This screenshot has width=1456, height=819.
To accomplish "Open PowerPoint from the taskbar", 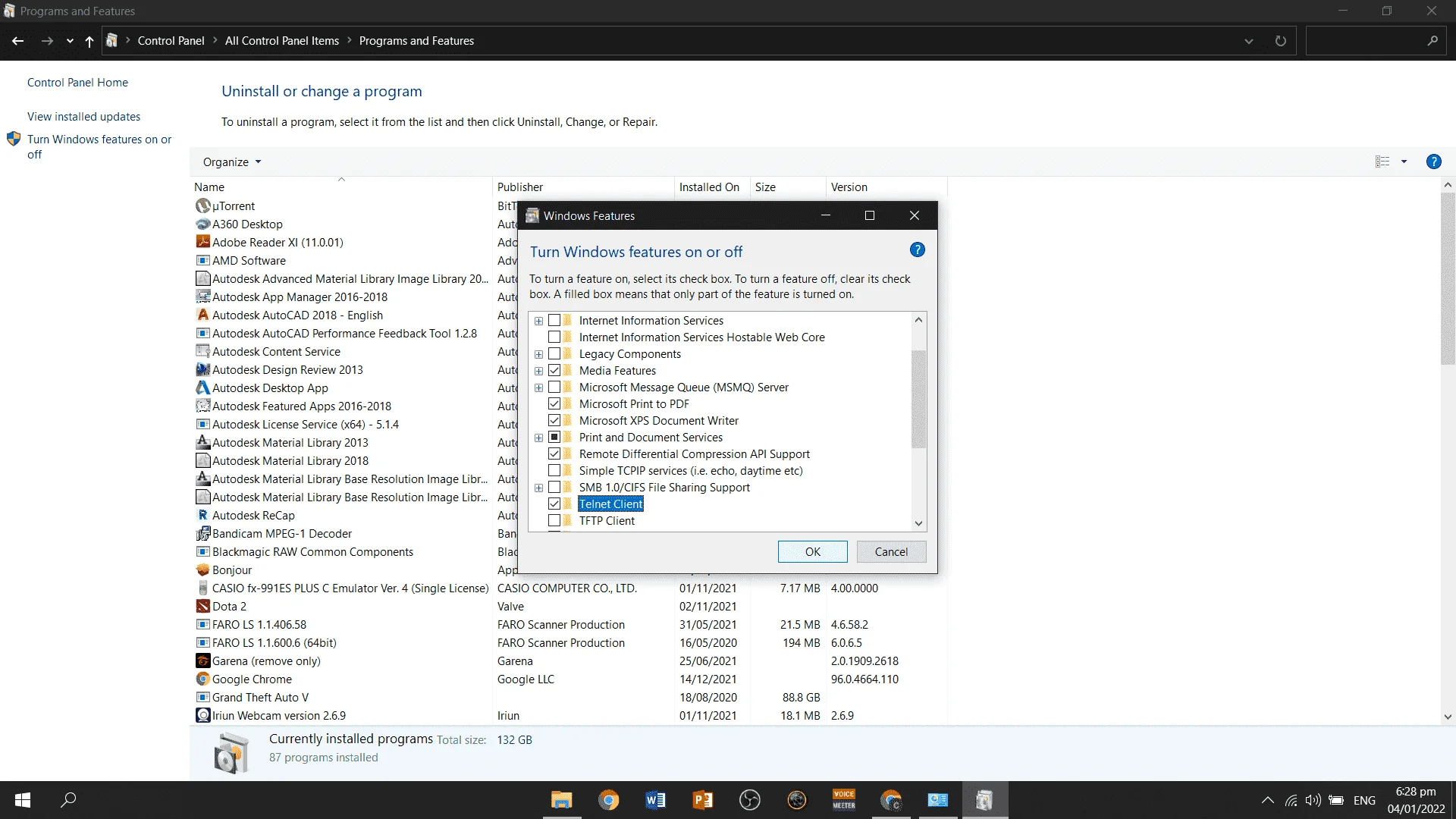I will (702, 800).
